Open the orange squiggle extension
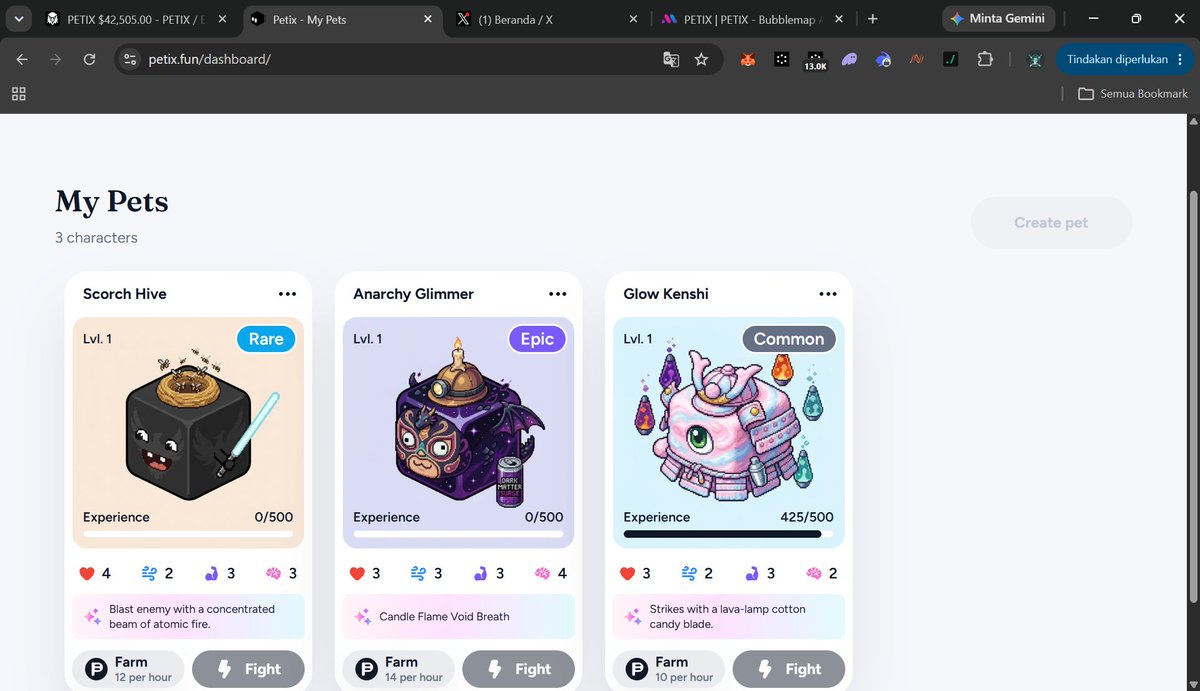 (916, 60)
